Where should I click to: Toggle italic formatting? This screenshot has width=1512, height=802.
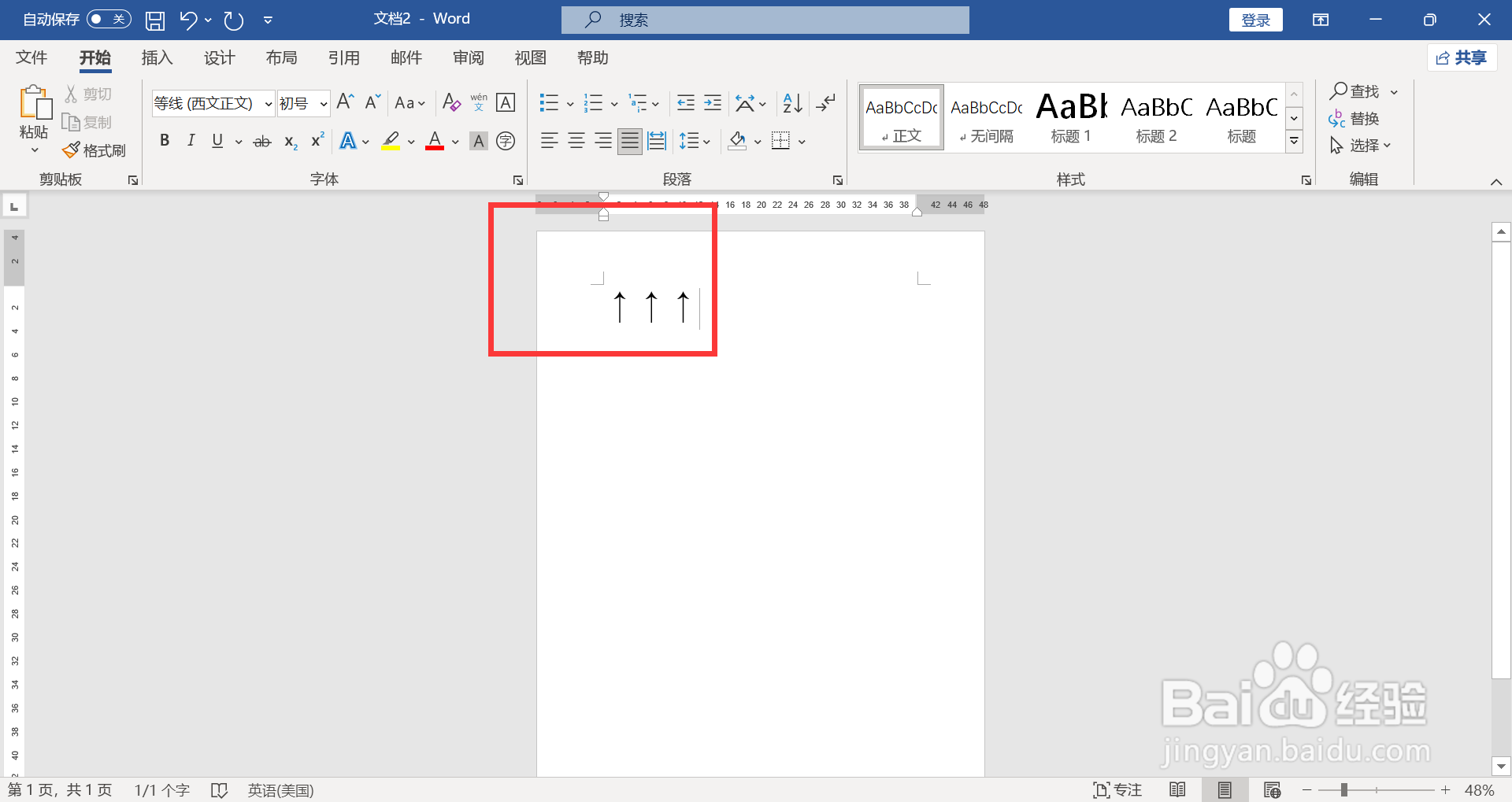(x=191, y=141)
